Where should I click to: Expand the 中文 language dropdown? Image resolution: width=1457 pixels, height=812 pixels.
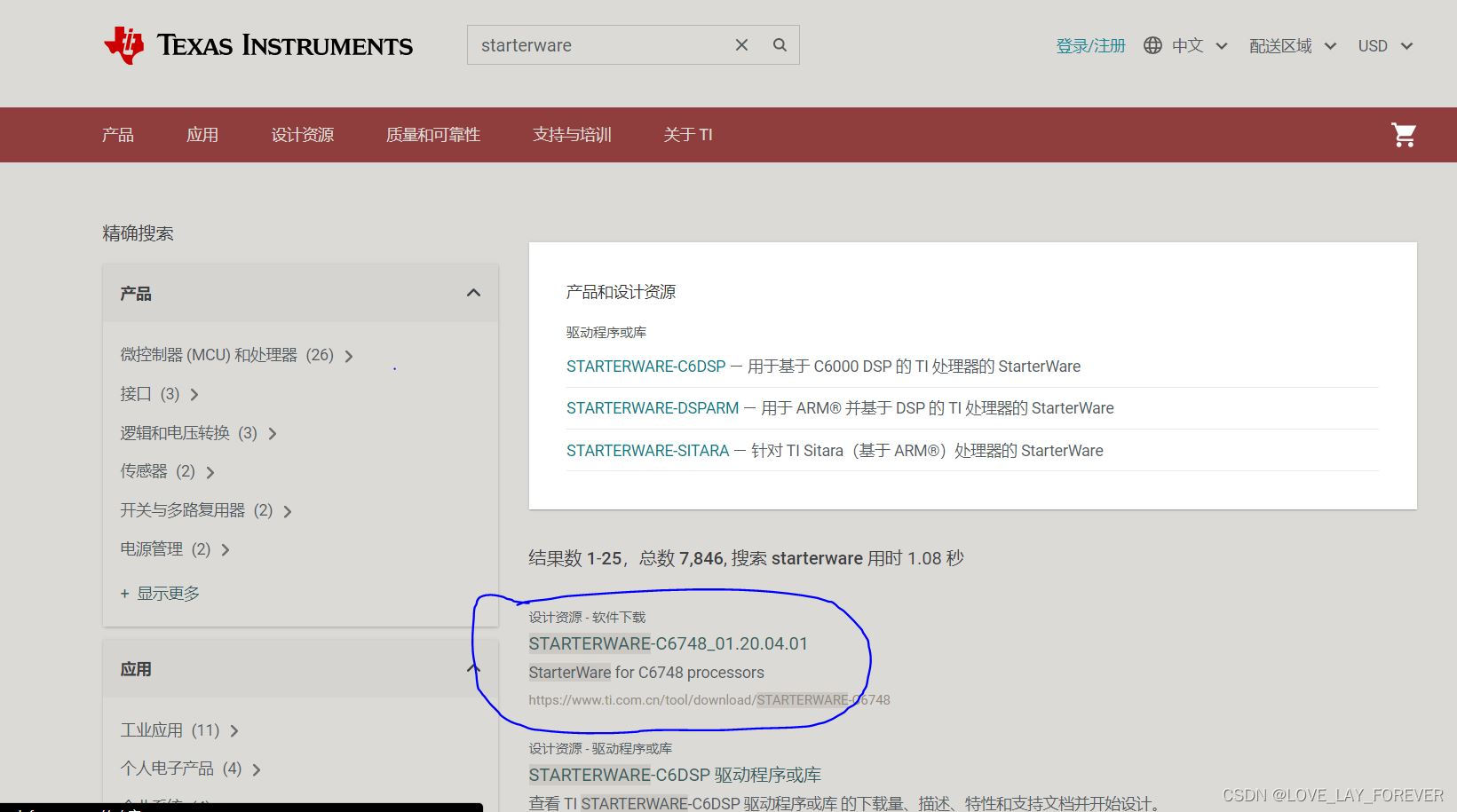(1199, 45)
